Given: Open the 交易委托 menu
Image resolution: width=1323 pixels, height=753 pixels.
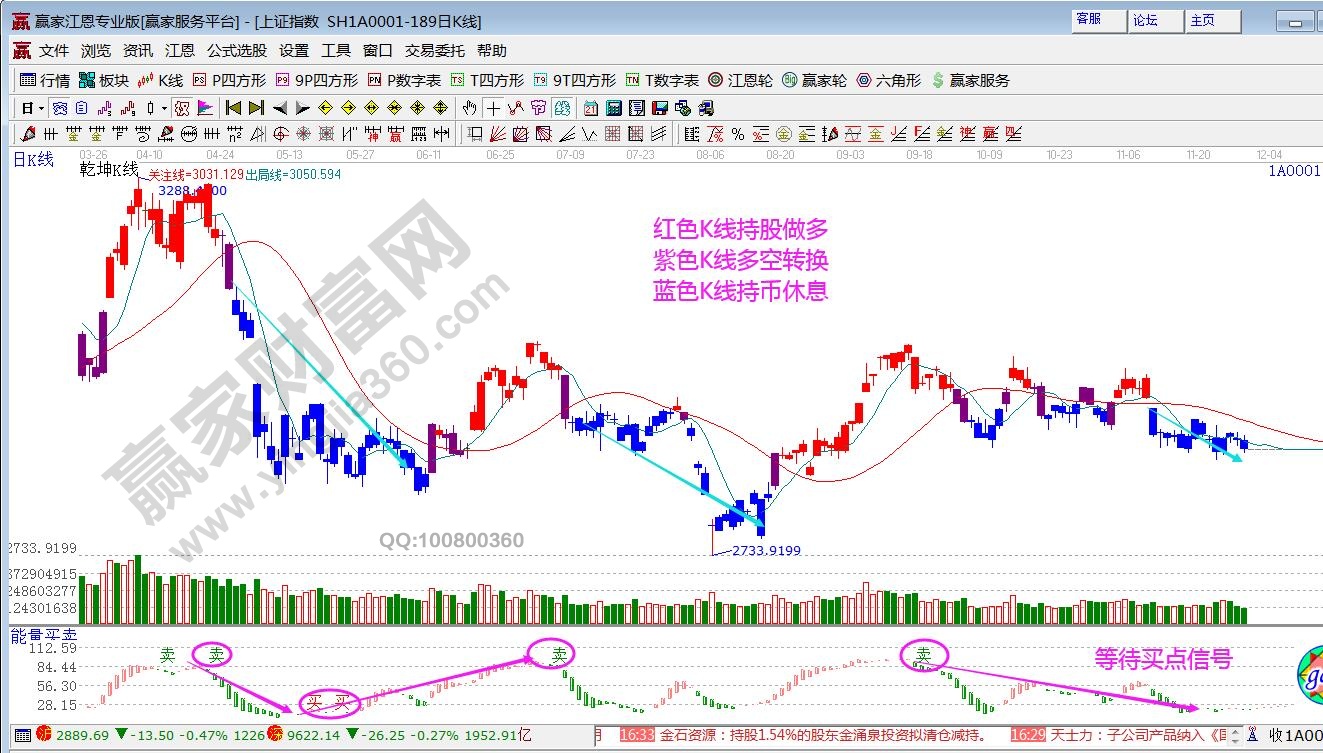Looking at the screenshot, I should (x=434, y=51).
